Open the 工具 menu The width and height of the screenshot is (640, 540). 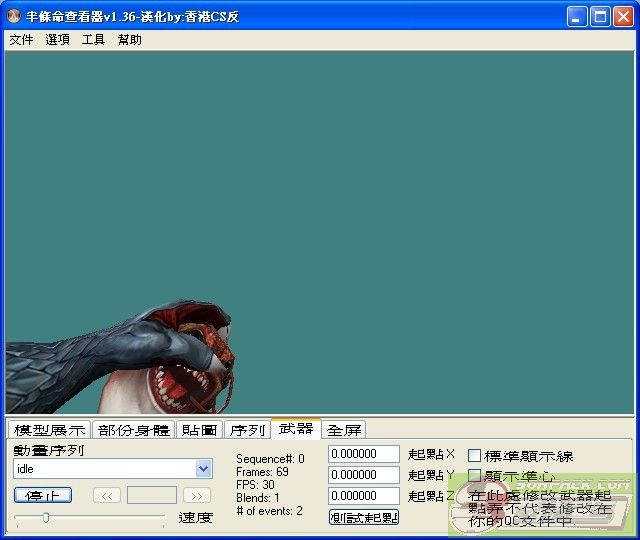pos(93,40)
